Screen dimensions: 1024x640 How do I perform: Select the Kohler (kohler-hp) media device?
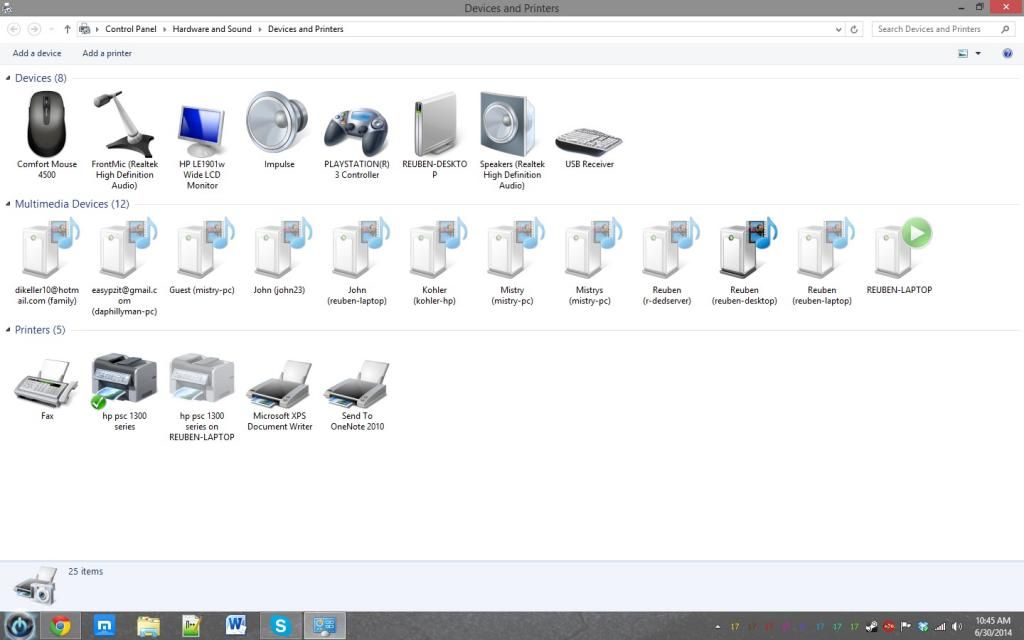pyautogui.click(x=434, y=261)
